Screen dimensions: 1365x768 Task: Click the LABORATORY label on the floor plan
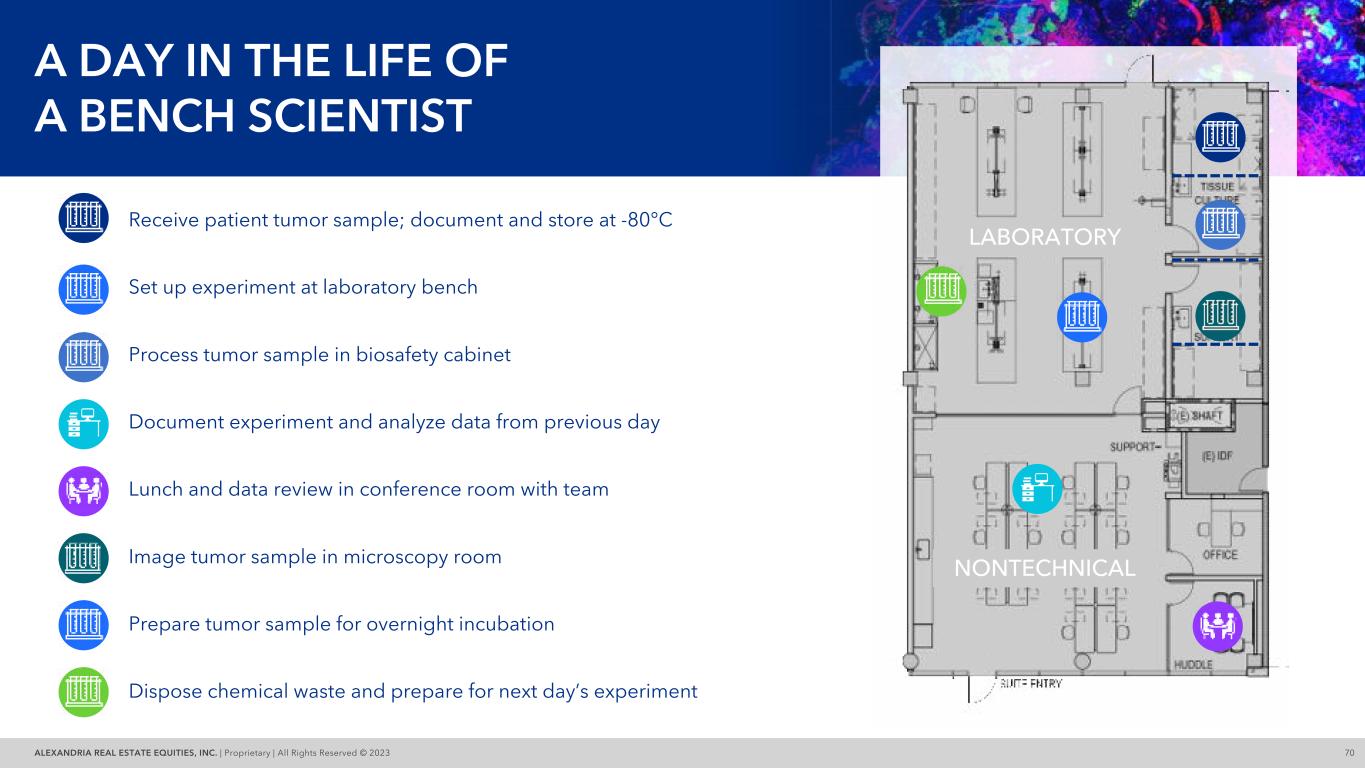(x=1045, y=237)
